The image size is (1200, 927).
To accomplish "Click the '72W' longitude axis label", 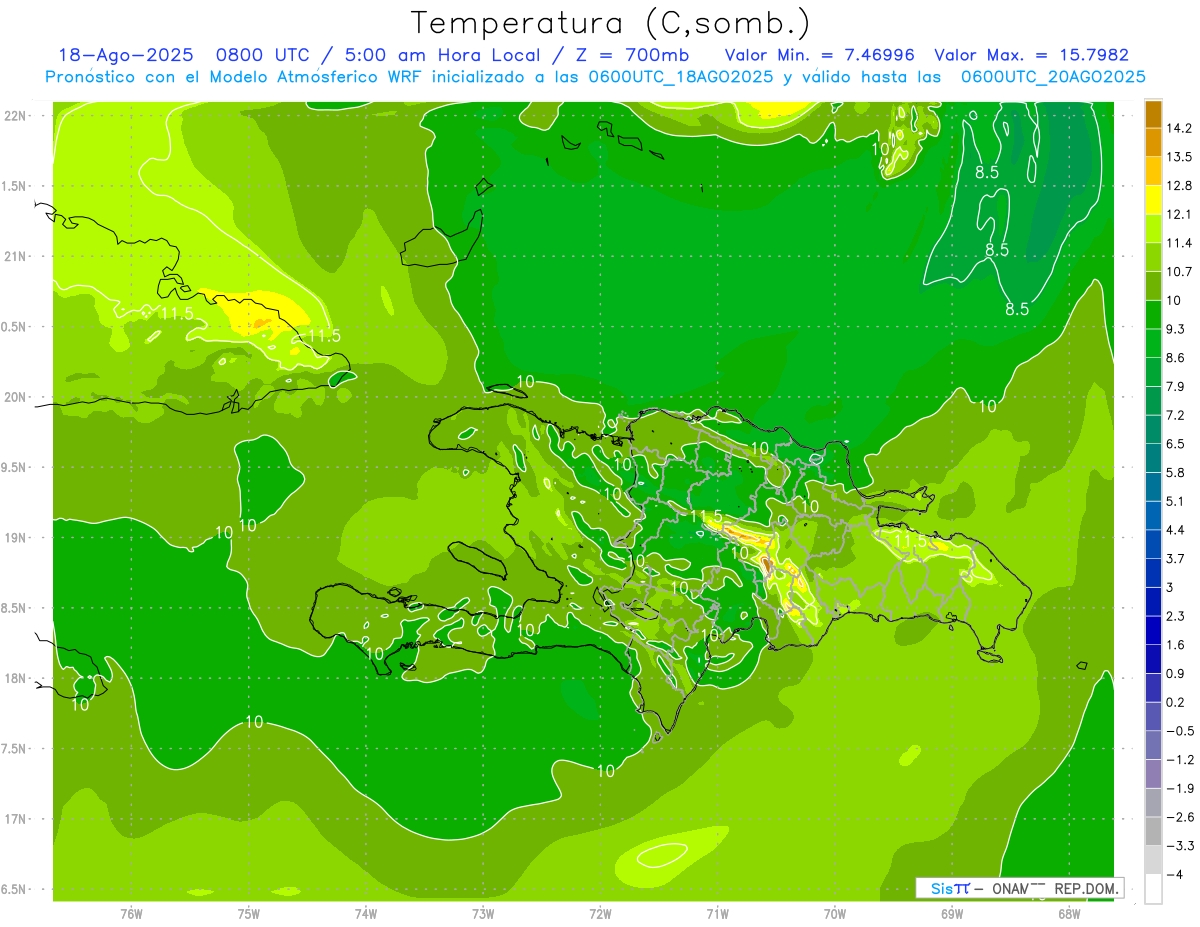I will tap(600, 913).
